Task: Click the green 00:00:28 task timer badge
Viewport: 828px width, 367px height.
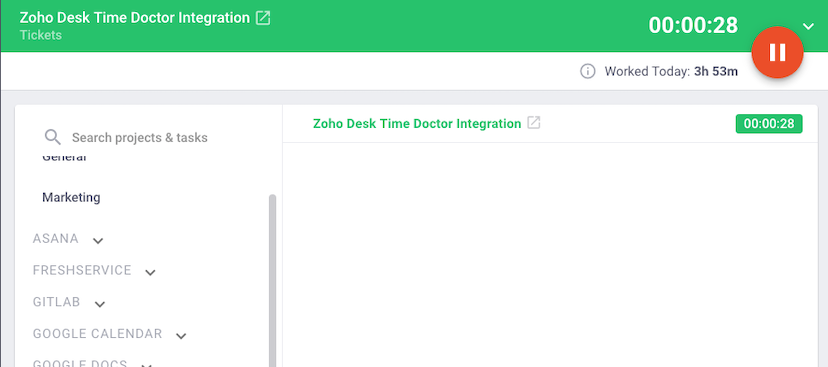Action: pos(769,124)
